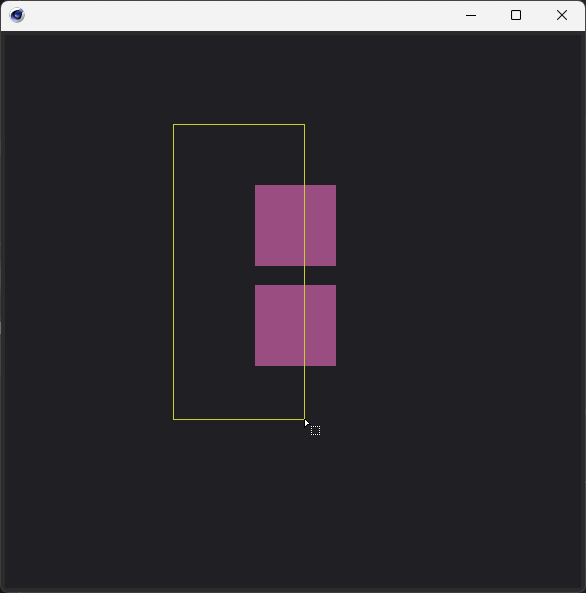This screenshot has width=586, height=593.
Task: Maximize the window
Action: tap(516, 16)
